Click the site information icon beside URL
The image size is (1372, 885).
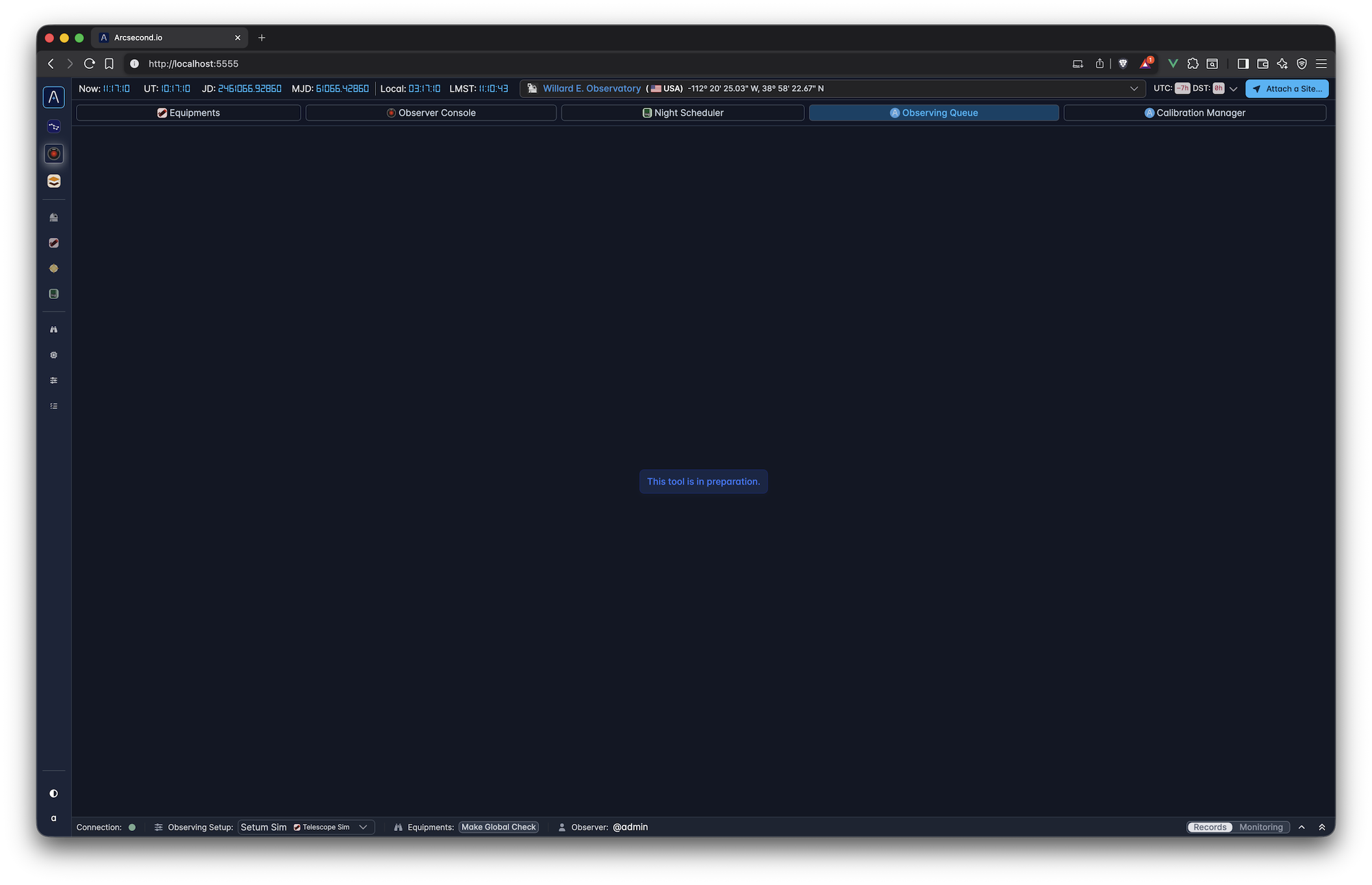click(134, 64)
